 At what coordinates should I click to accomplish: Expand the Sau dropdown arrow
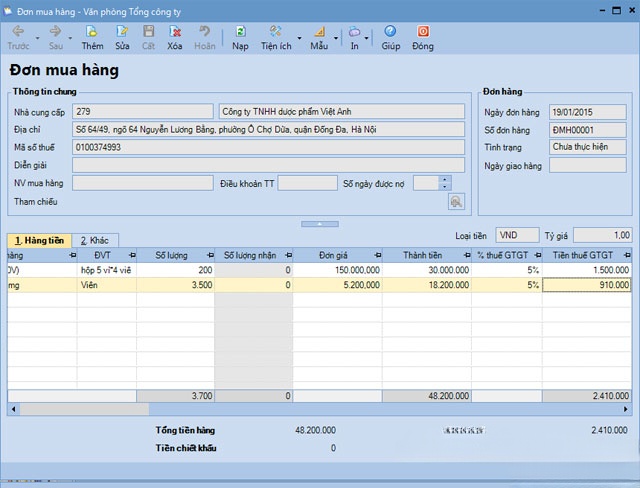(x=70, y=38)
